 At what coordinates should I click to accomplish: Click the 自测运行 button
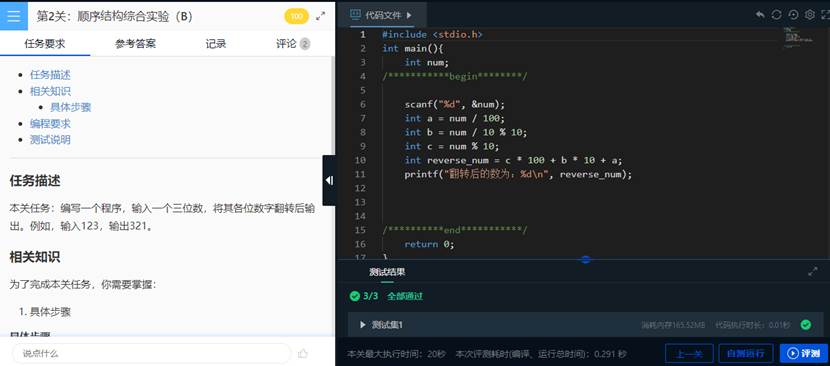(746, 353)
